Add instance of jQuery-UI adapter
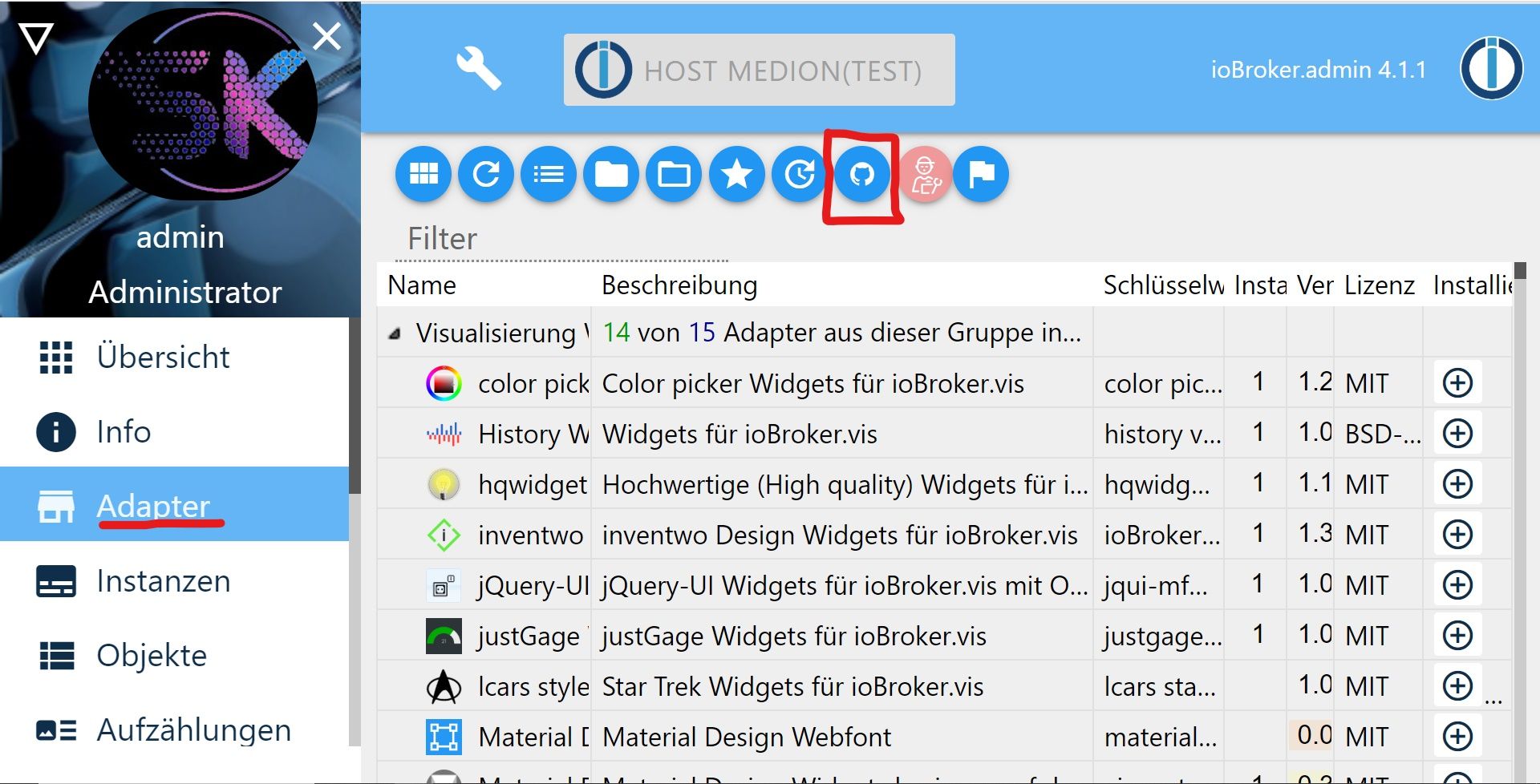1540x784 pixels. point(1457,584)
